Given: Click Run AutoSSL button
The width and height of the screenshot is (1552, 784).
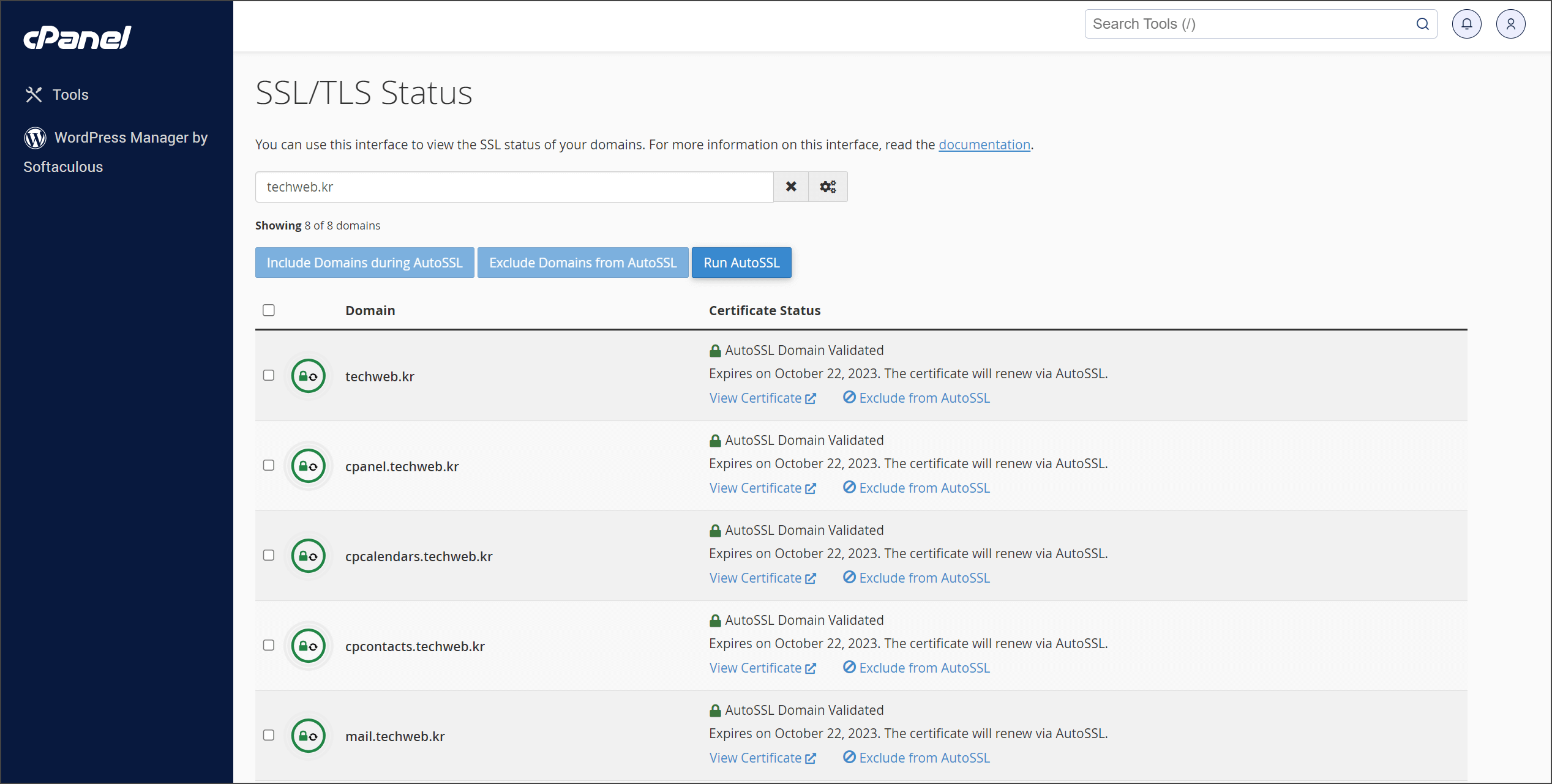Looking at the screenshot, I should pos(742,262).
